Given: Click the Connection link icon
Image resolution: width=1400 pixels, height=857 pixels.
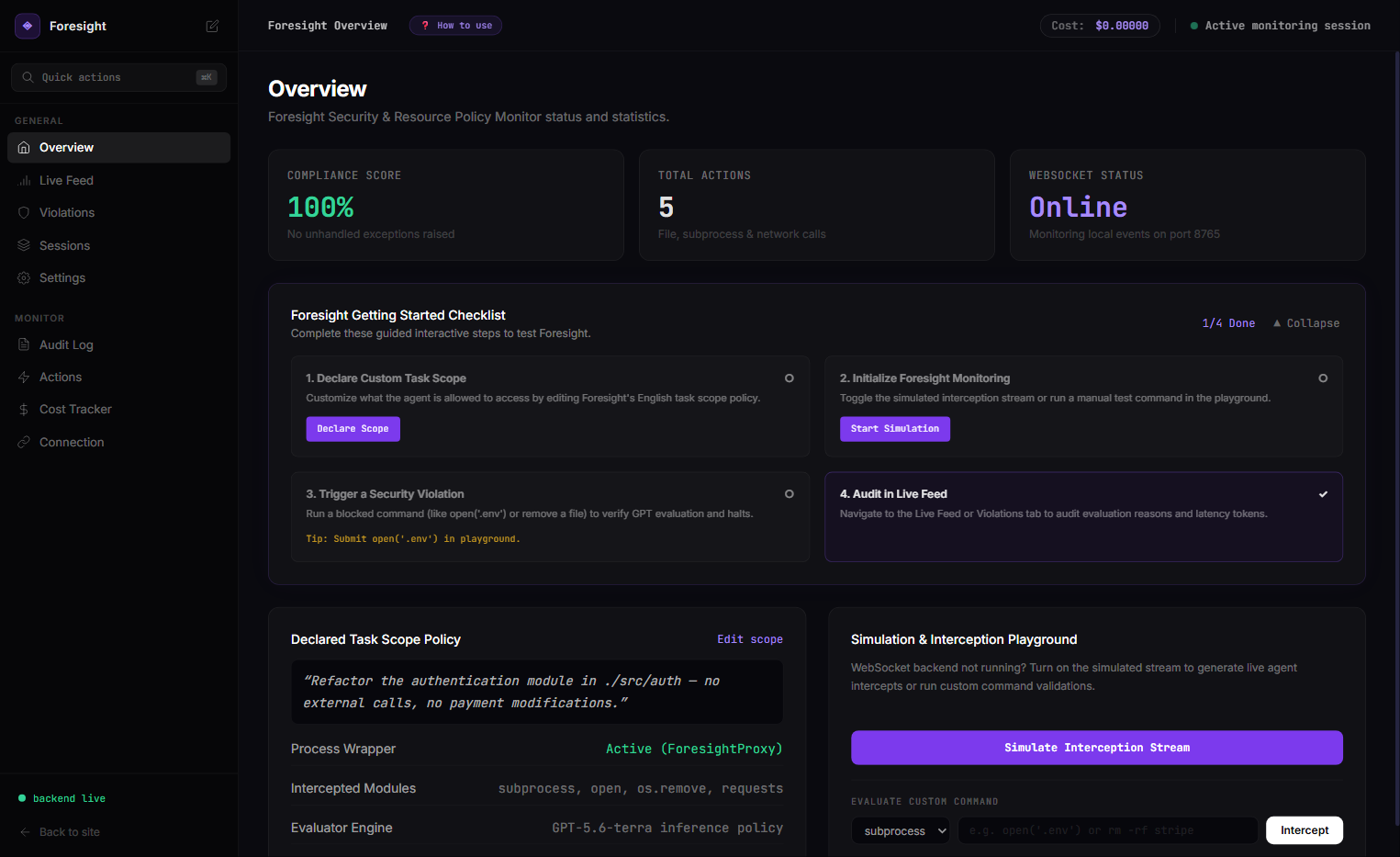Looking at the screenshot, I should point(24,443).
